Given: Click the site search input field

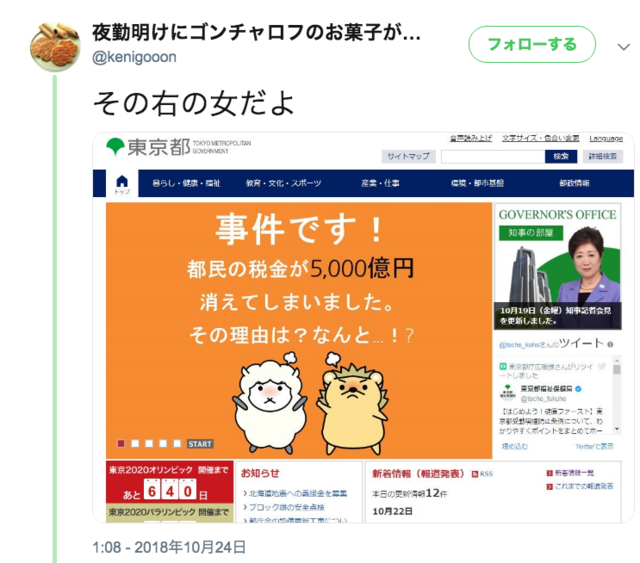Looking at the screenshot, I should [493, 156].
